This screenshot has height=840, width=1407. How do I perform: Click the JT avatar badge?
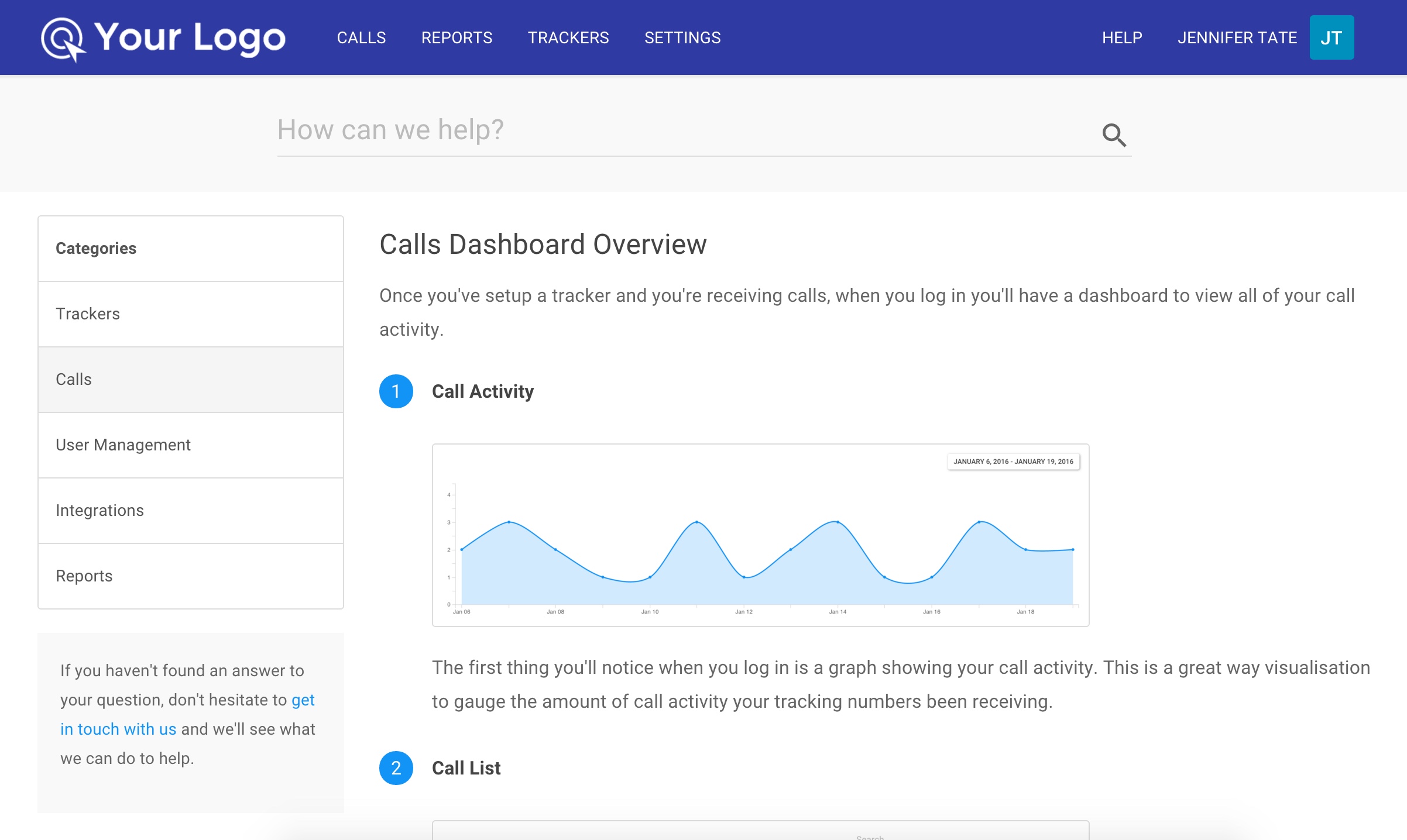pos(1331,38)
